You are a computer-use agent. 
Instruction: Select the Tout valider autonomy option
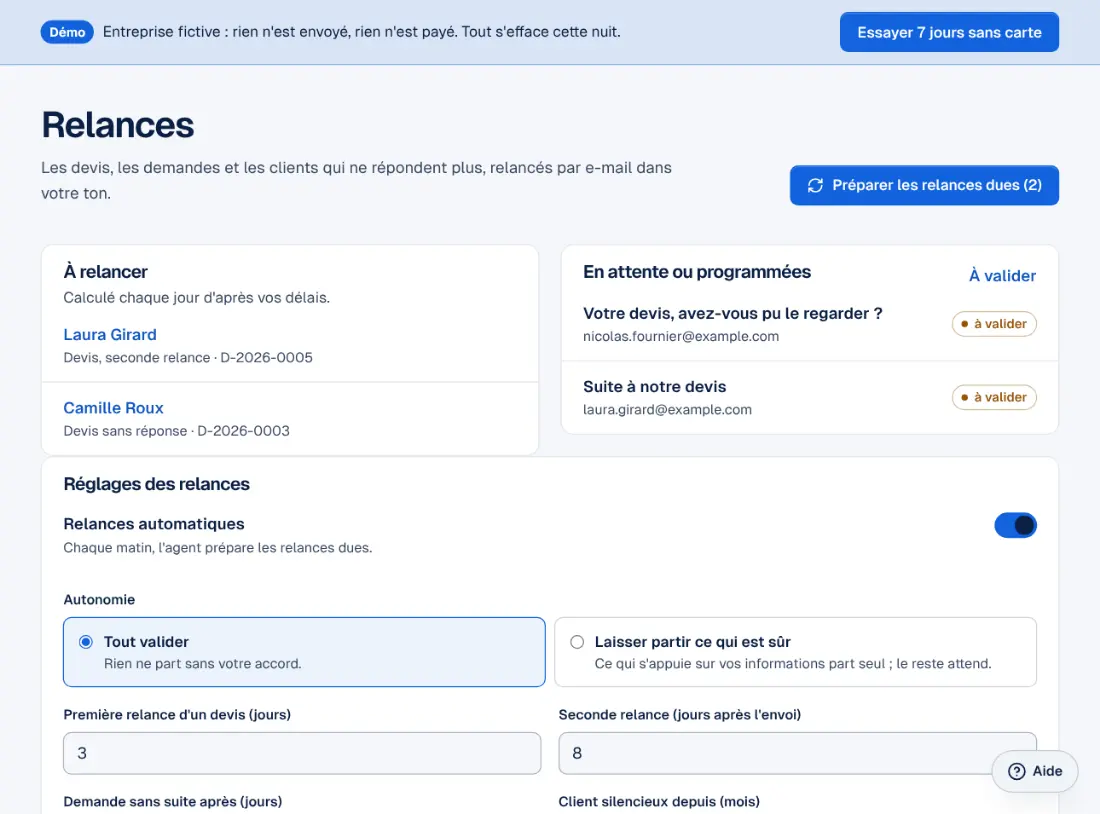point(304,652)
